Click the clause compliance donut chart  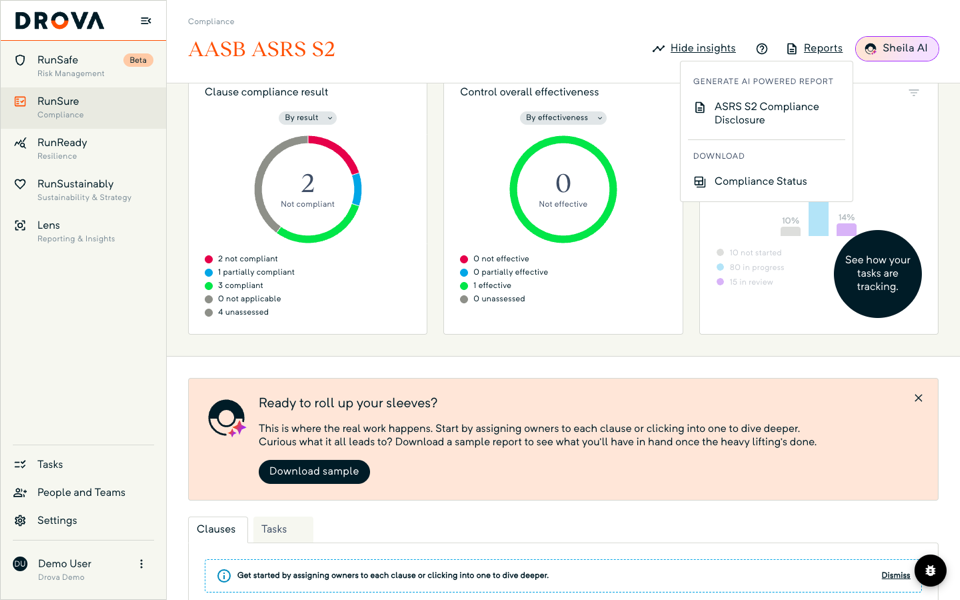coord(308,189)
